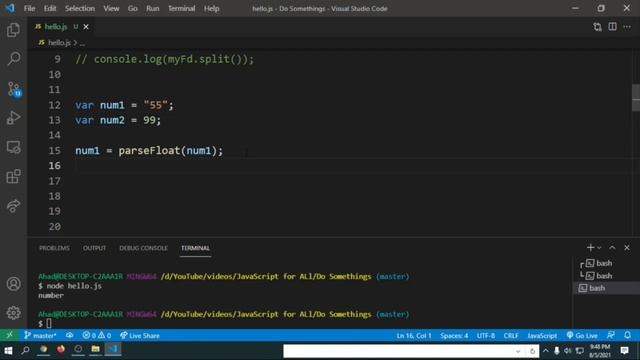Click hello.js in the breadcrumb
The width and height of the screenshot is (640, 360).
(59, 42)
